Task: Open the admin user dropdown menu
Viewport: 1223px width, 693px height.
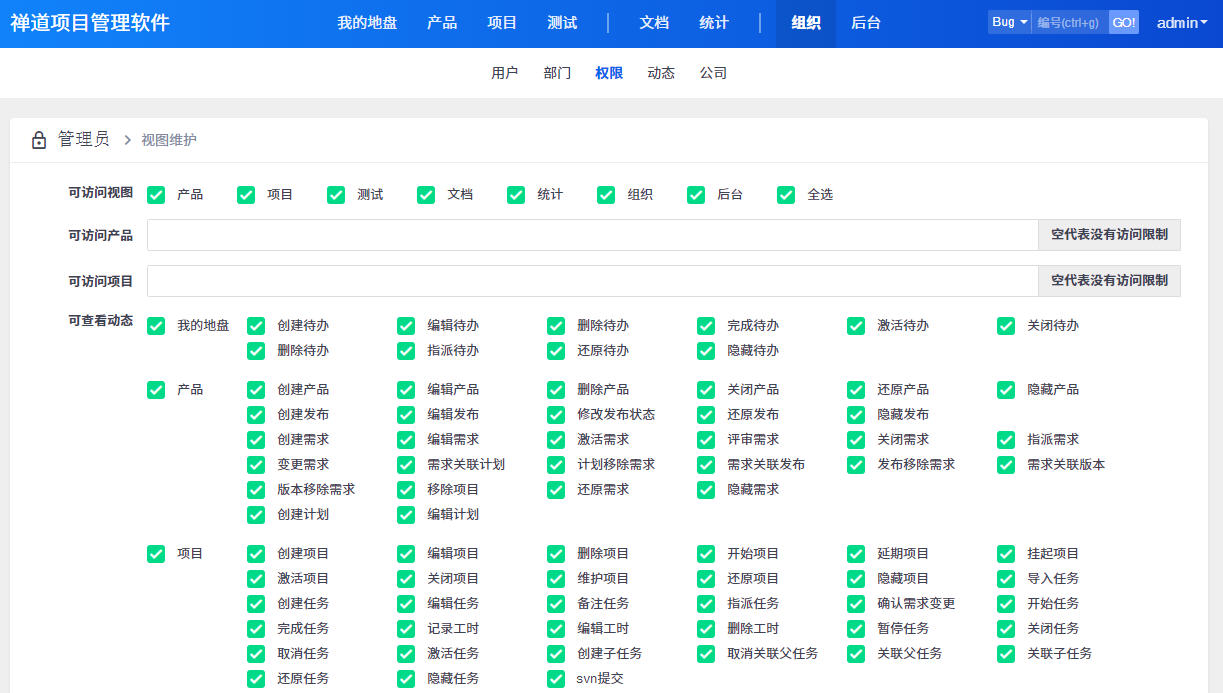Action: pyautogui.click(x=1183, y=23)
